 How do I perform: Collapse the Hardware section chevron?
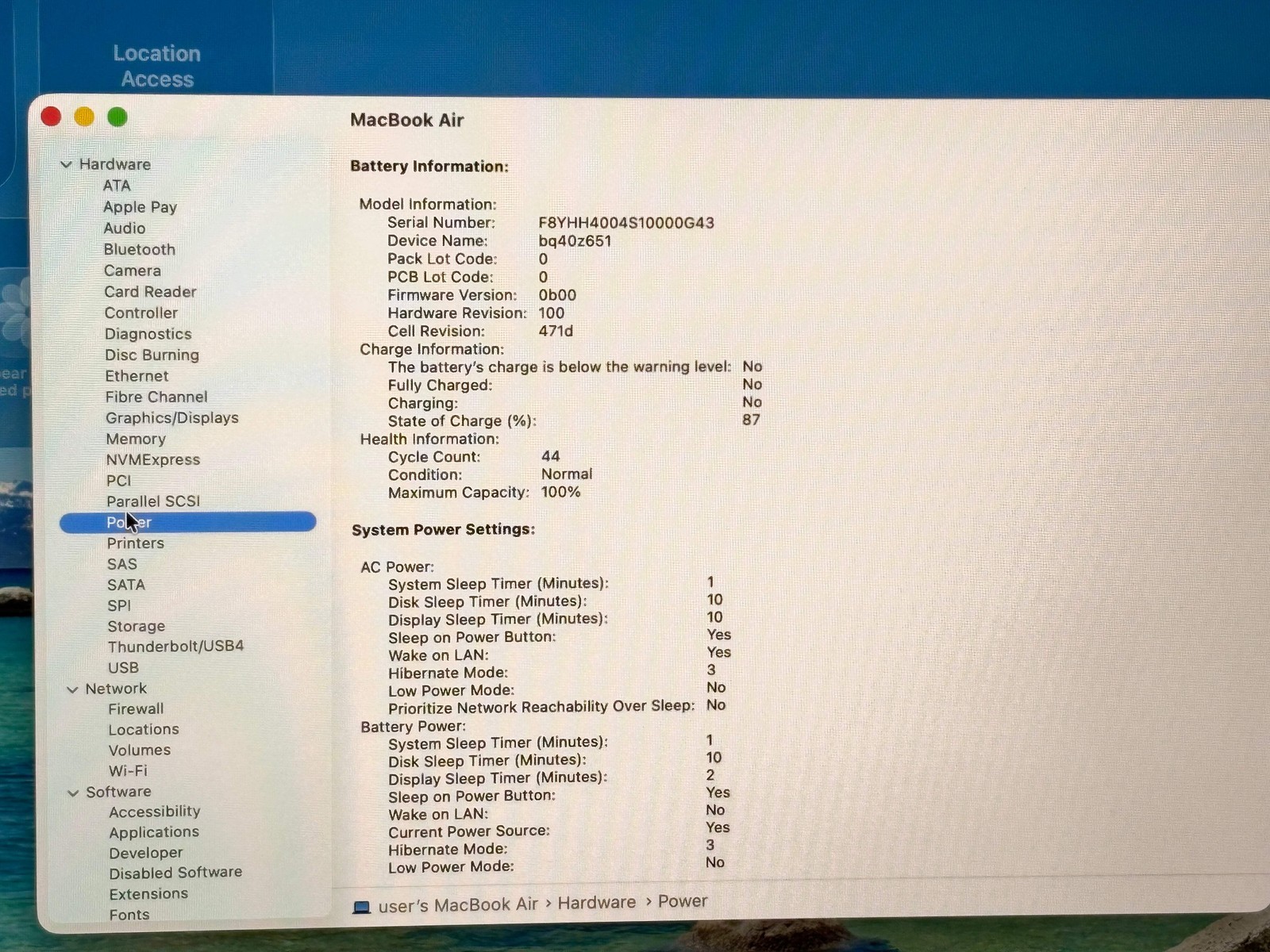[67, 165]
